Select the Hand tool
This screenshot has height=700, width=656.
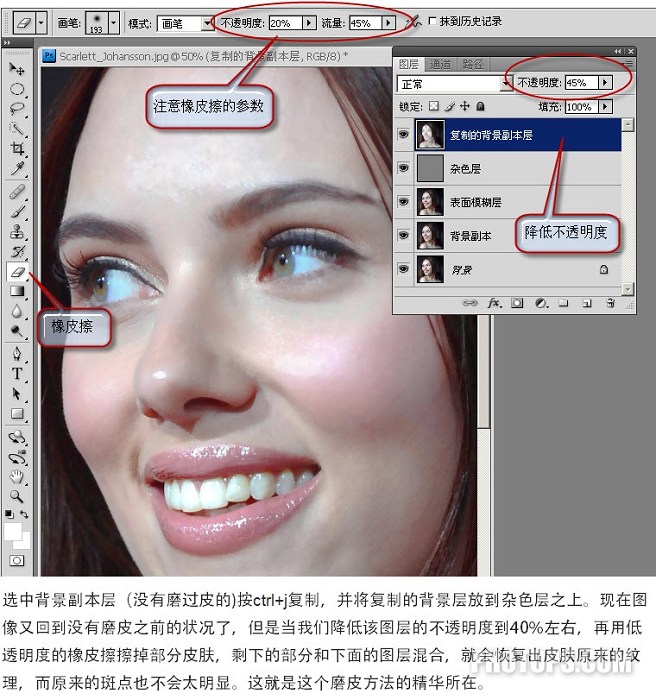[x=17, y=477]
